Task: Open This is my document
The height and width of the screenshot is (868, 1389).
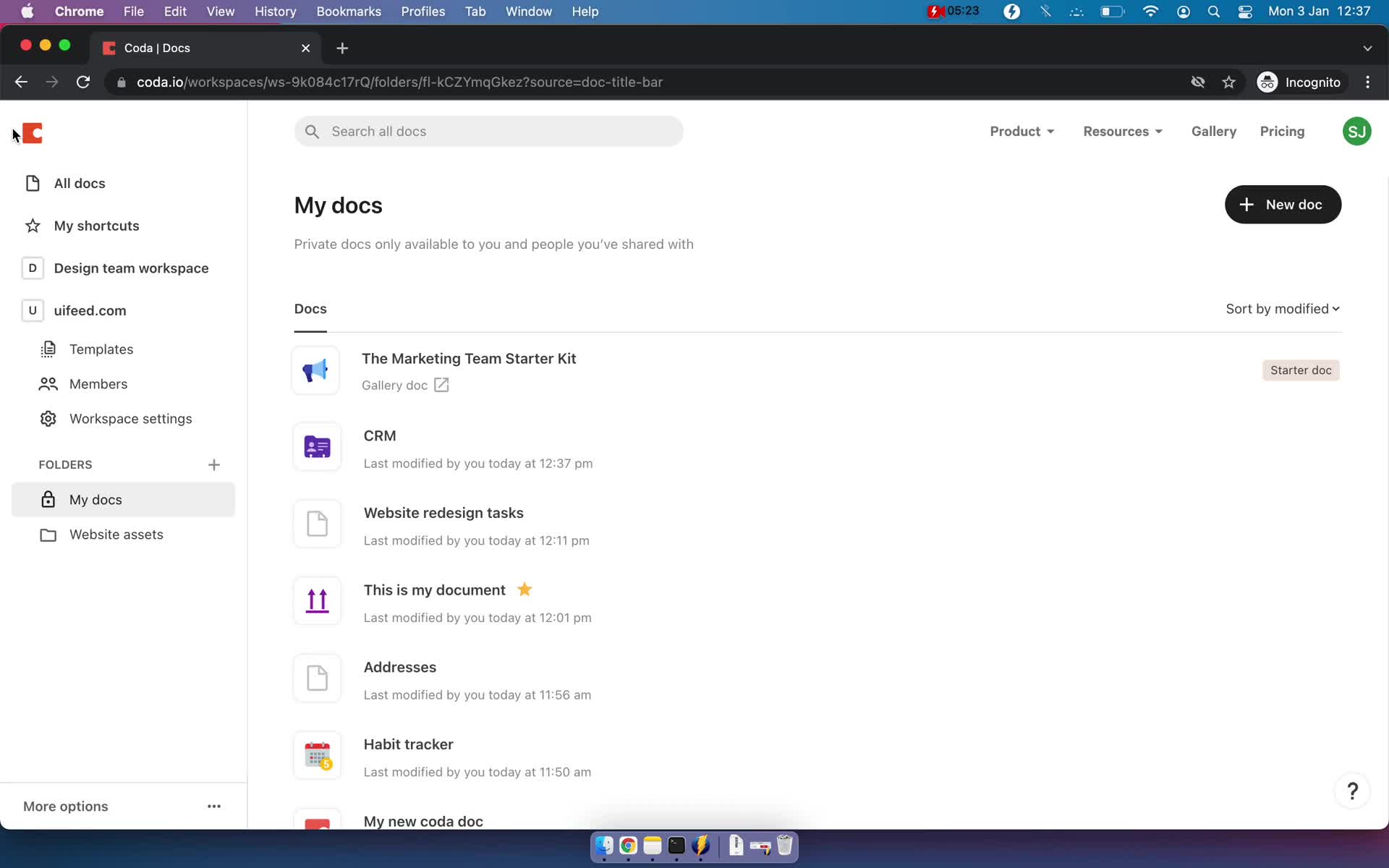Action: 434,590
